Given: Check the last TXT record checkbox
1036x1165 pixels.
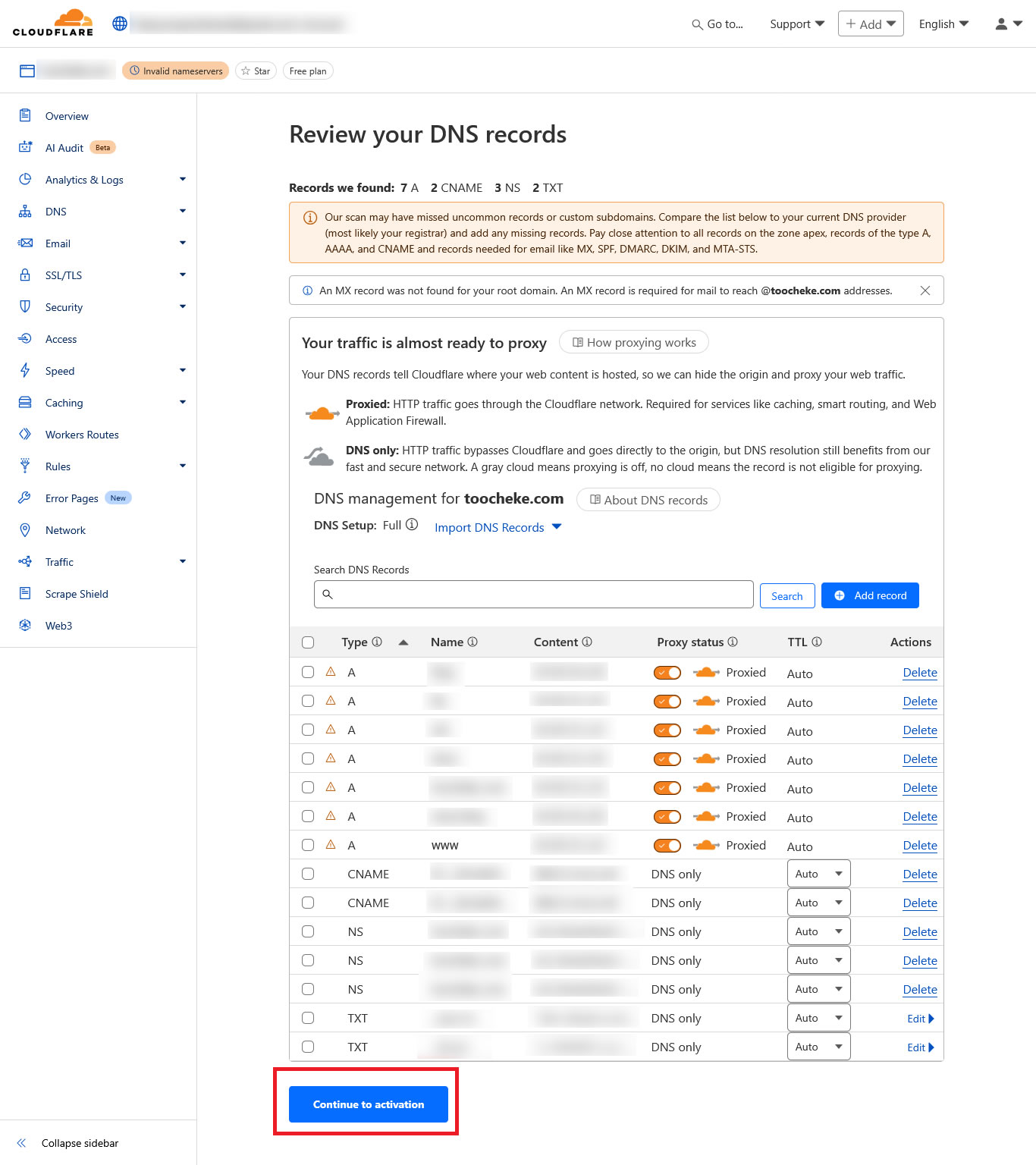Looking at the screenshot, I should click(x=308, y=1047).
